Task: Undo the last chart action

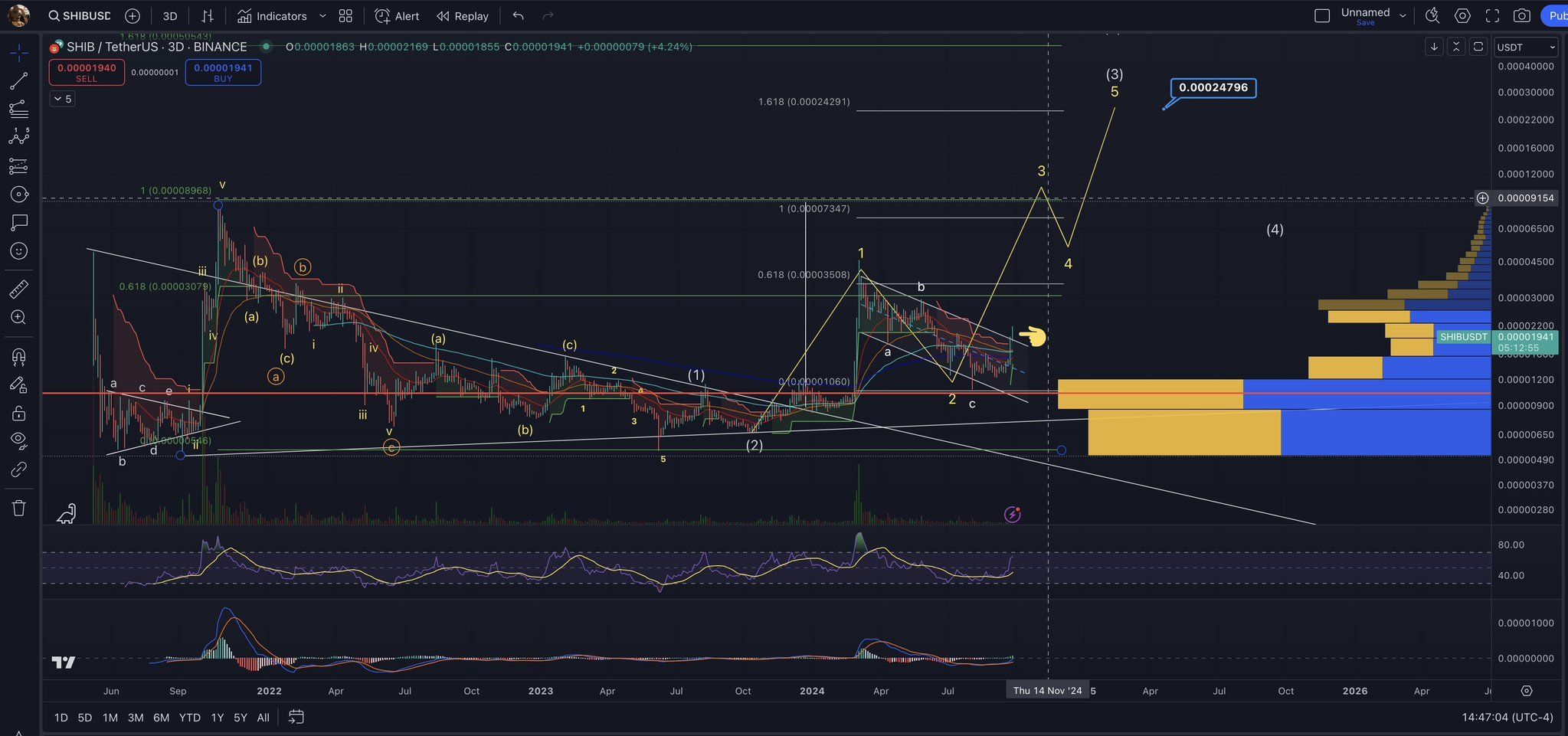Action: (x=519, y=16)
